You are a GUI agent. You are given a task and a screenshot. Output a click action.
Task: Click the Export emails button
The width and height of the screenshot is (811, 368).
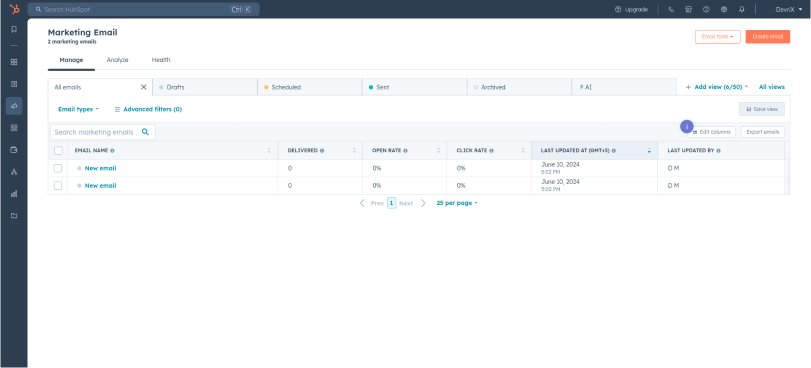pos(762,132)
